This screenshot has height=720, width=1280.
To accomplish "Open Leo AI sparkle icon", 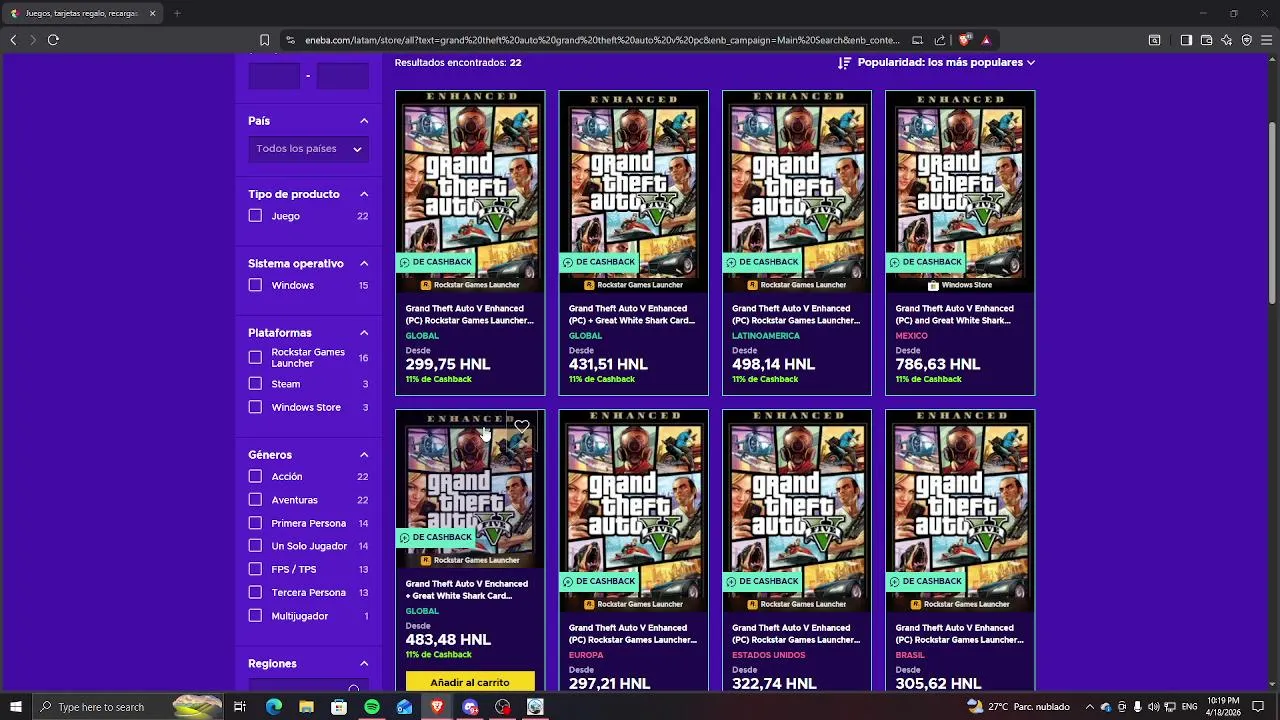I will point(1226,40).
